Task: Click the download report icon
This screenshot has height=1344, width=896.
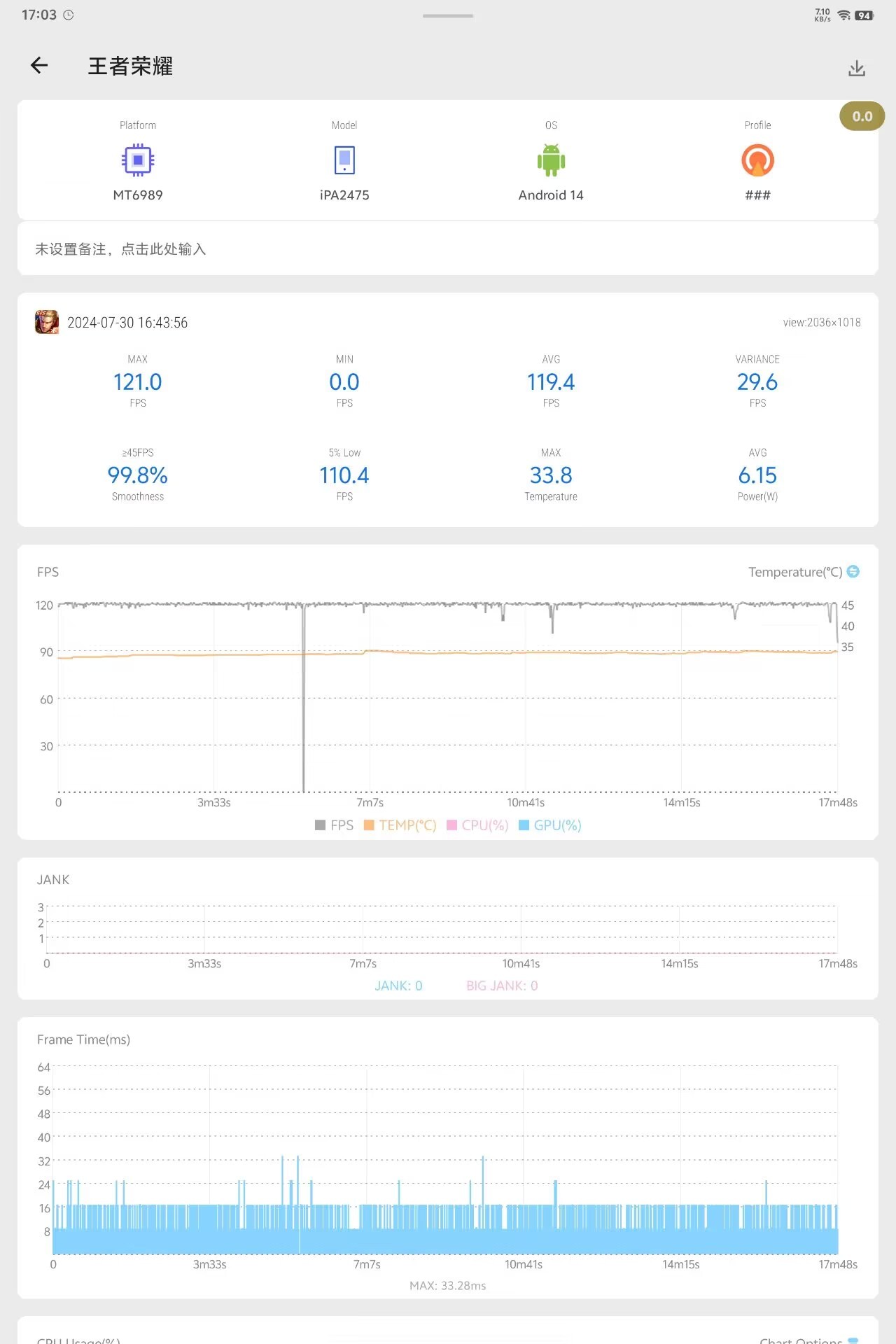Action: point(857,68)
